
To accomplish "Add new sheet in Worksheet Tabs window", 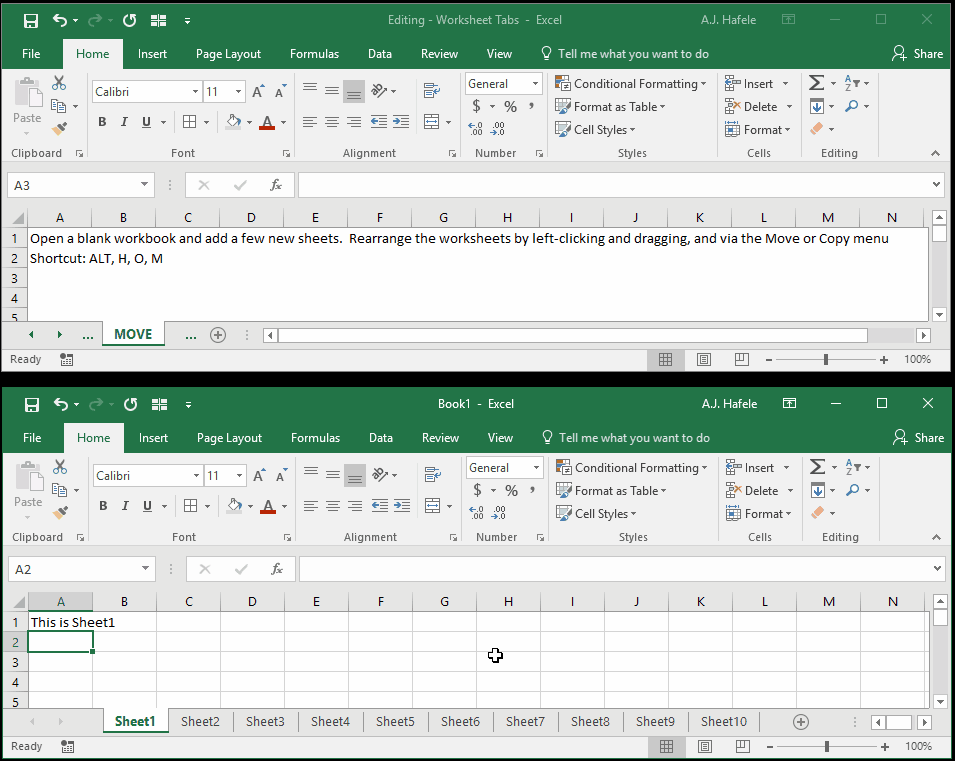I will [217, 334].
